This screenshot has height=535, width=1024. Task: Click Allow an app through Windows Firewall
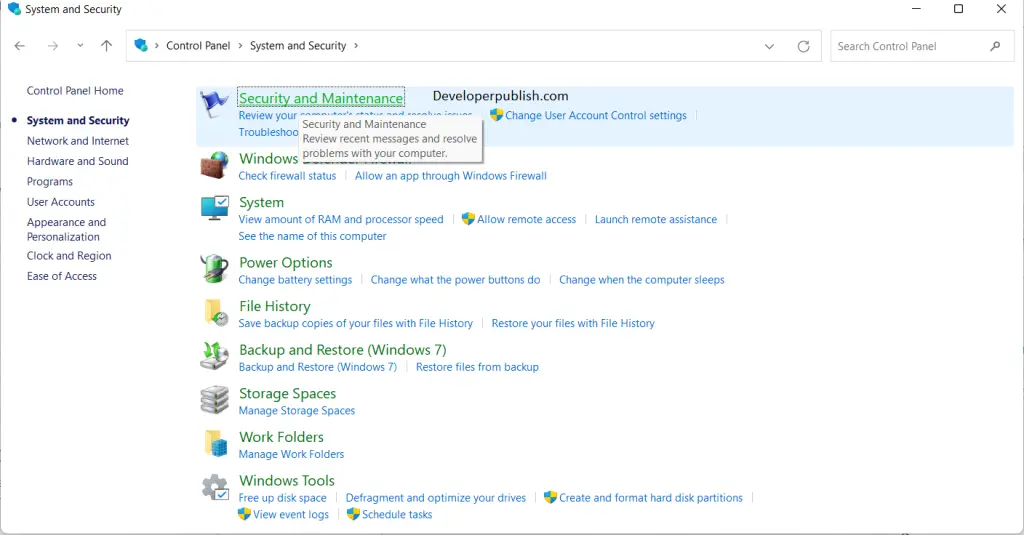pyautogui.click(x=451, y=176)
